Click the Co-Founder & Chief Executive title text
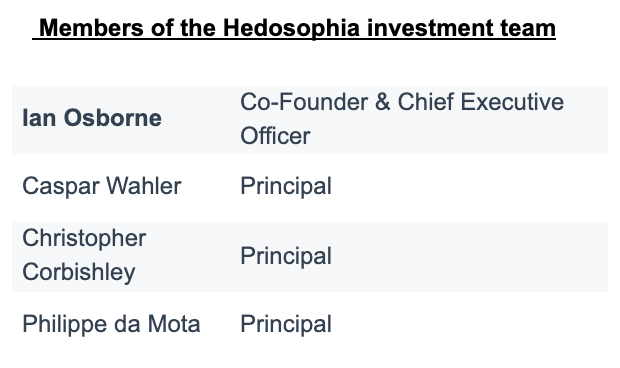Image resolution: width=620 pixels, height=368 pixels. click(402, 102)
